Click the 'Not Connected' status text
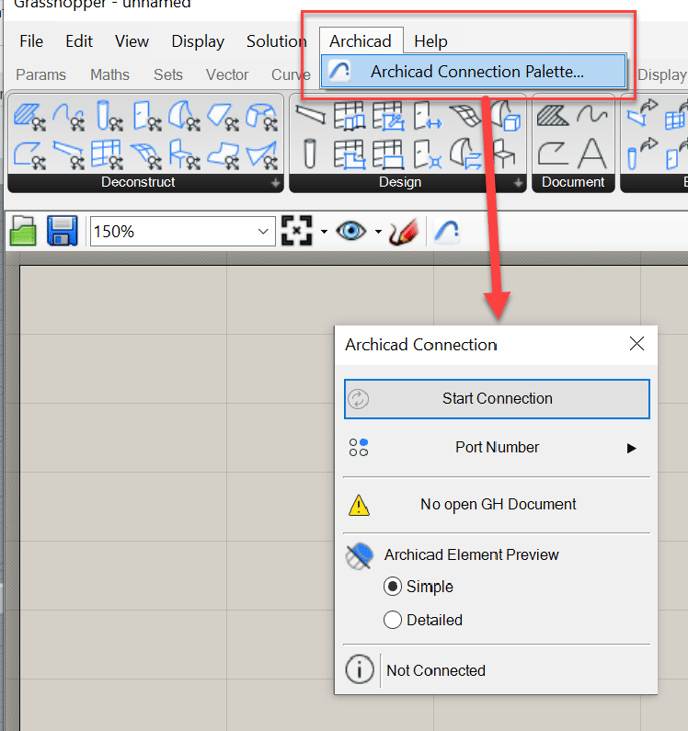Screen dimensions: 688x731 [x=436, y=670]
